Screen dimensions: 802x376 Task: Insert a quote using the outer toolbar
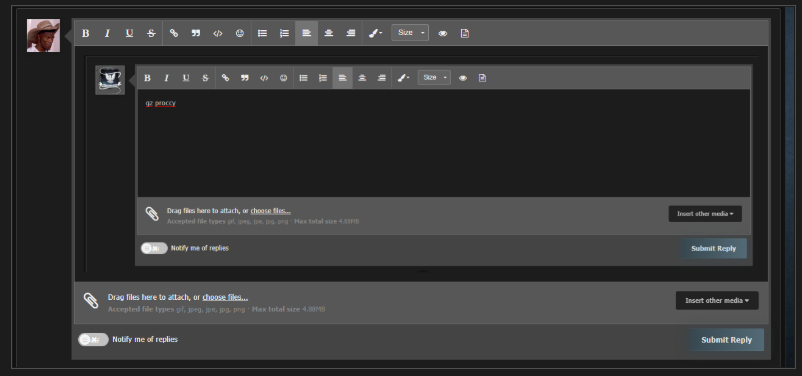196,33
